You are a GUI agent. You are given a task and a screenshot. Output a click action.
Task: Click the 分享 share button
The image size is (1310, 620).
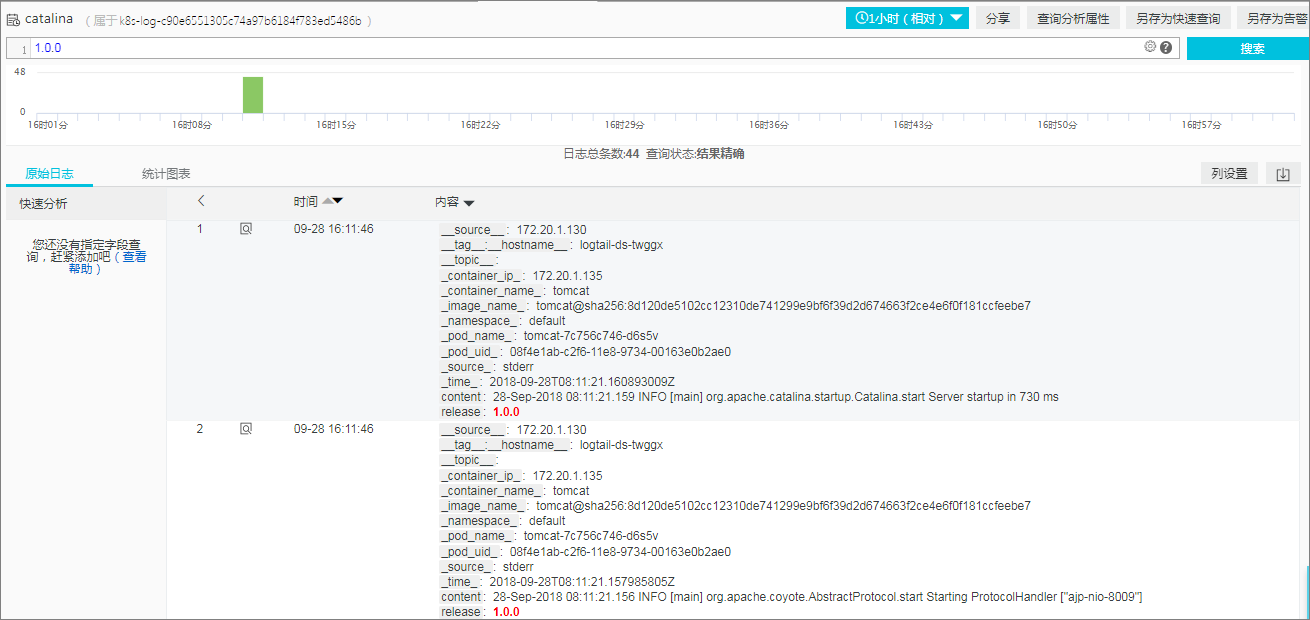[x=997, y=18]
